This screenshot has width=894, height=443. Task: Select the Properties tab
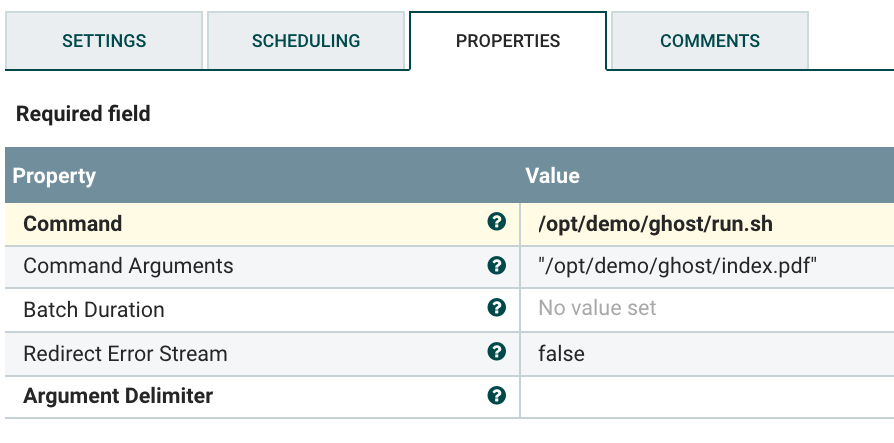click(508, 41)
